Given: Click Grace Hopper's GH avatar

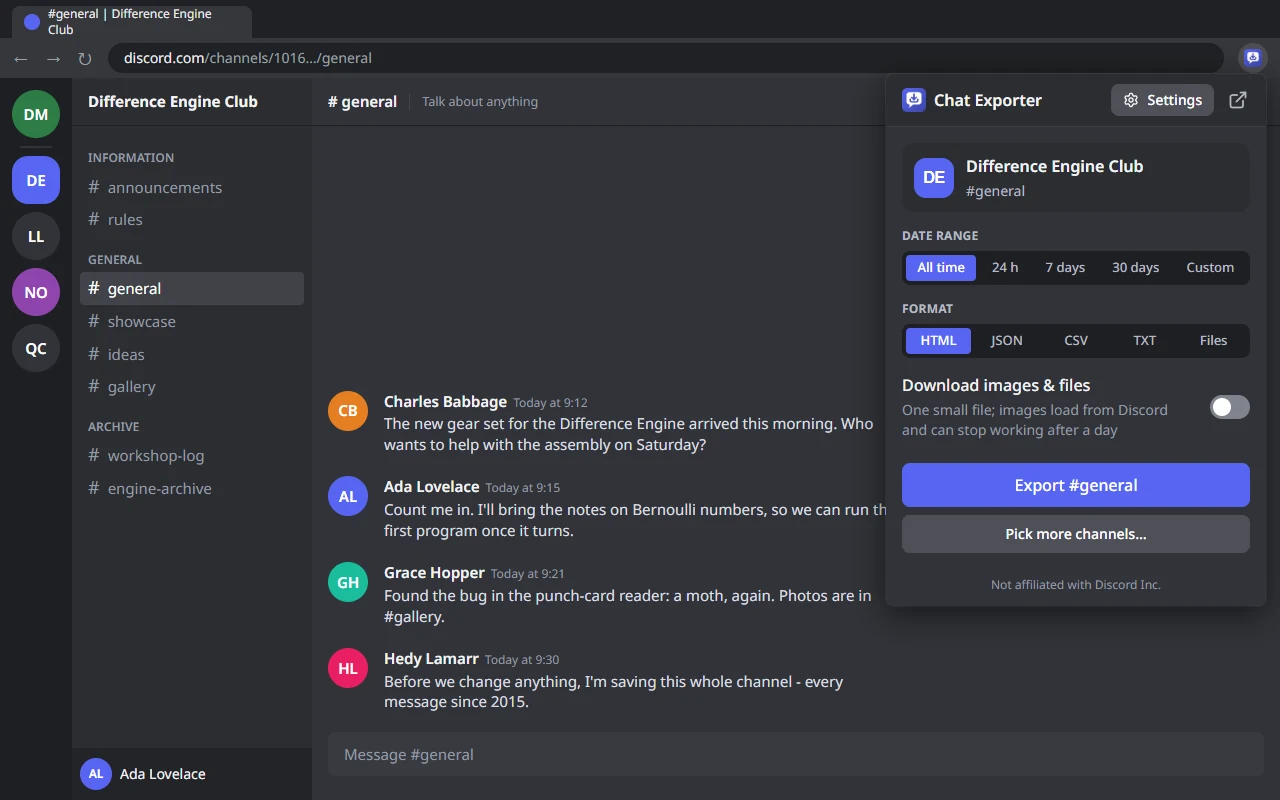Looking at the screenshot, I should coord(348,582).
